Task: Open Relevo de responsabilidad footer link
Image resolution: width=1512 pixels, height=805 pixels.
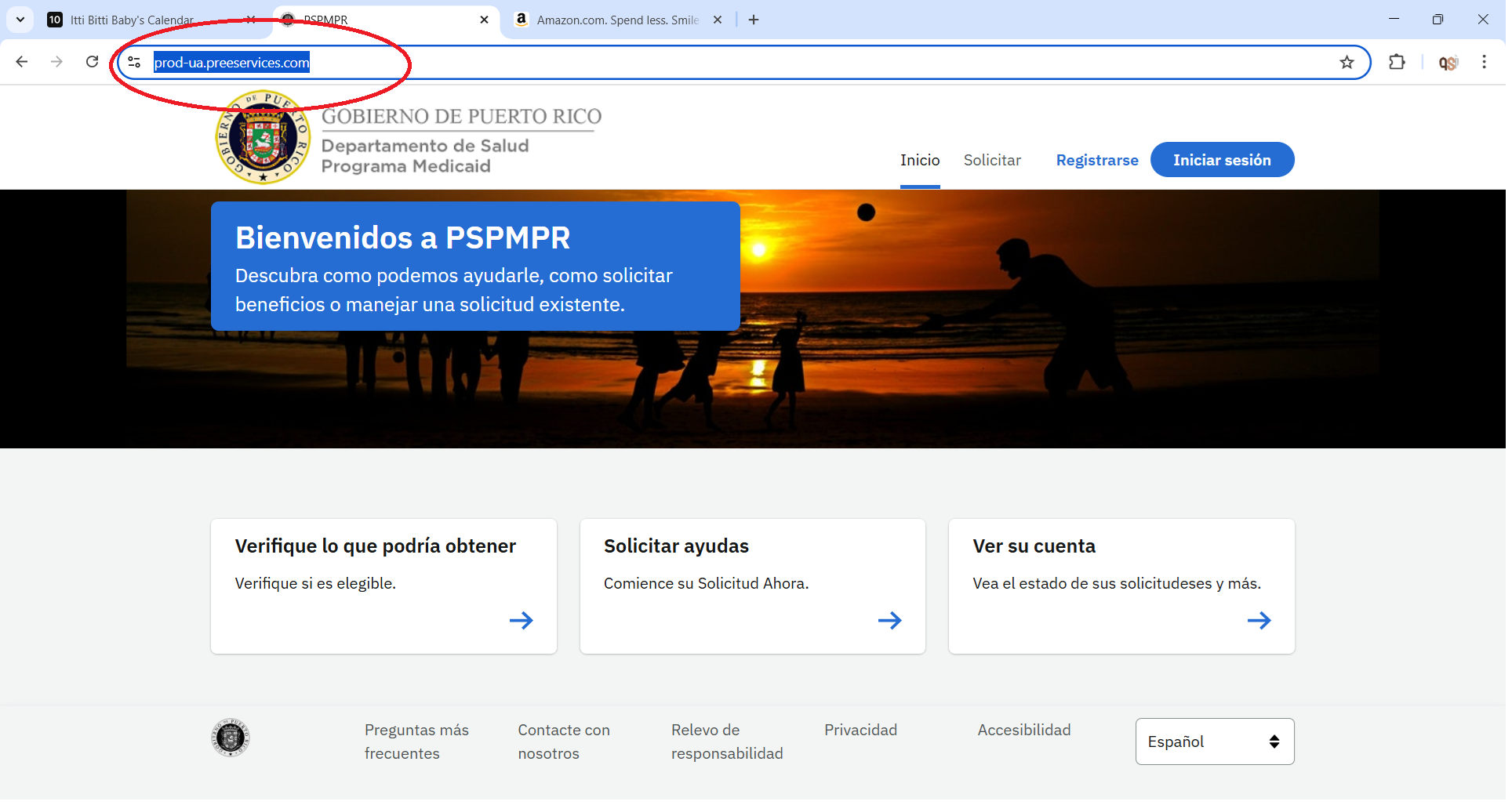Action: (727, 742)
